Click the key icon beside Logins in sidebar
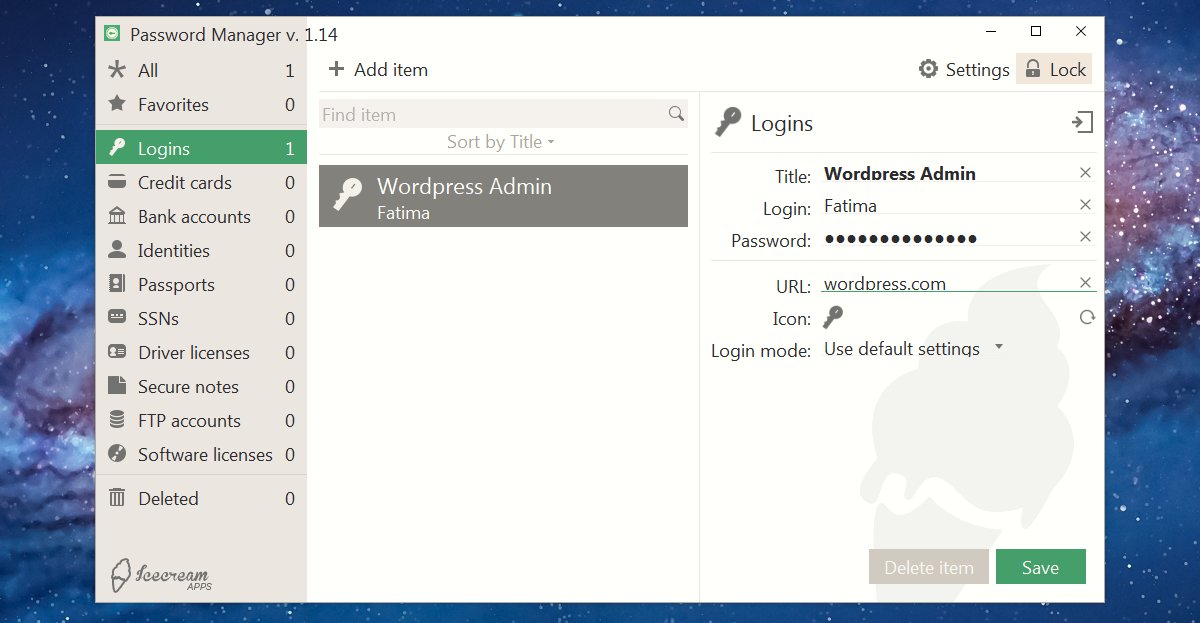 [x=117, y=148]
